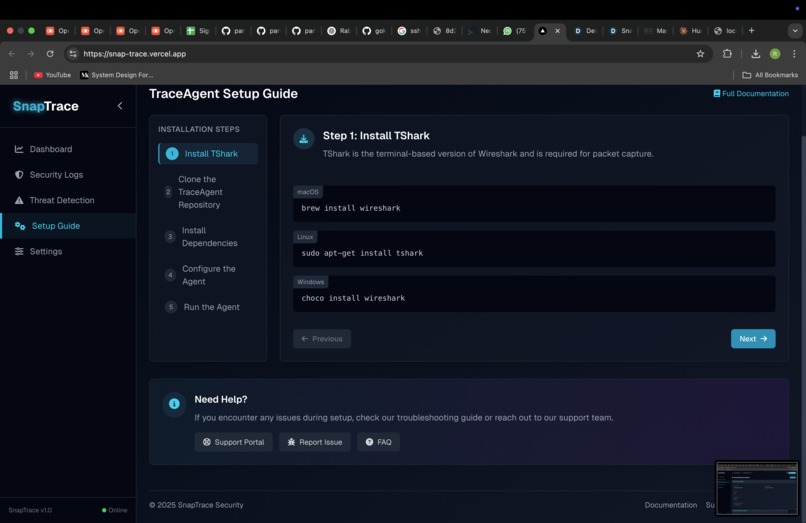Screen dimensions: 806x523
Task: Click the choco install wireshark command
Action: (353, 298)
